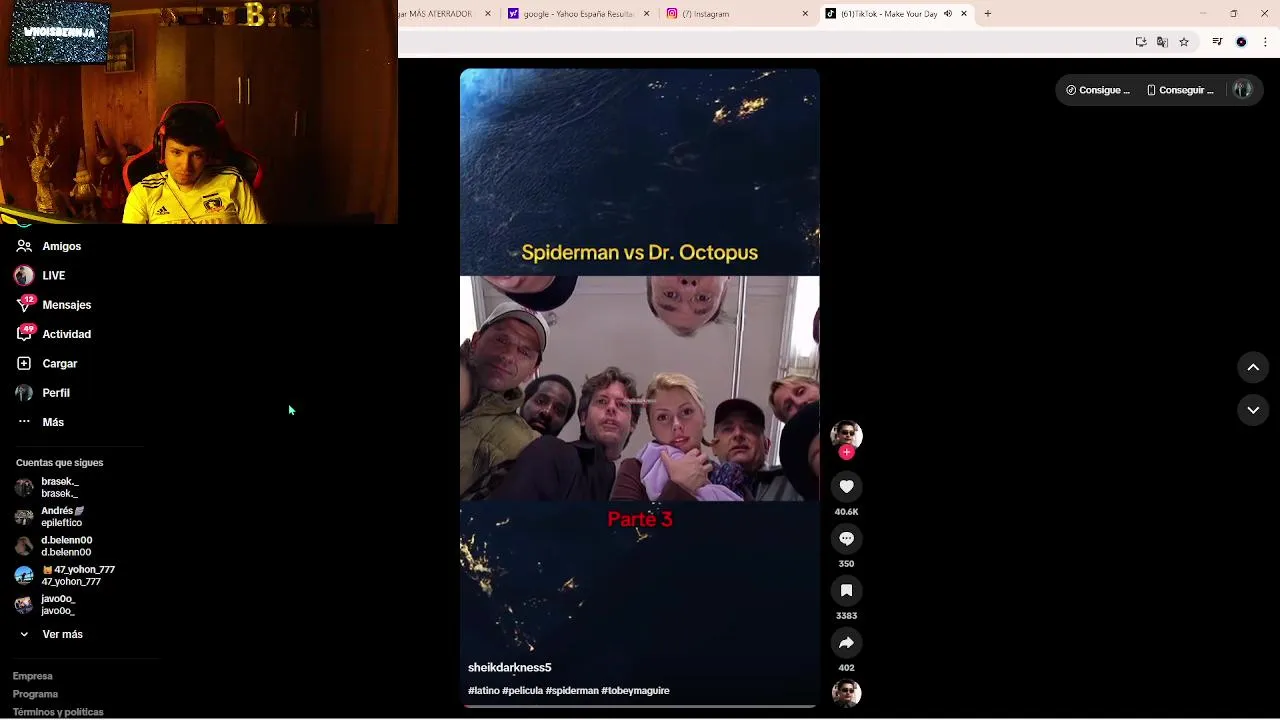This screenshot has width=1280, height=720.
Task: Click the #latino hashtag
Action: pos(484,690)
